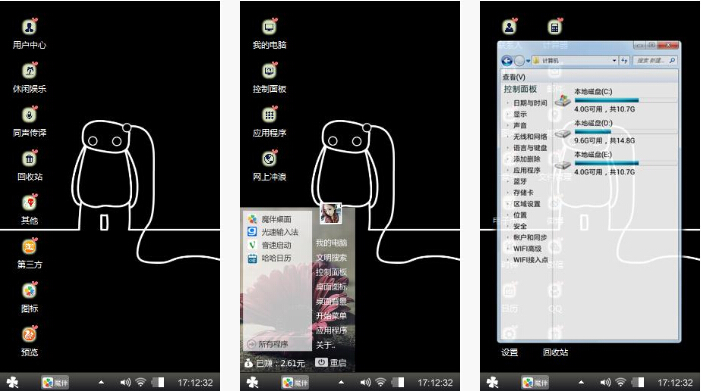Launch 光速输入法 from the start menu

273,232
